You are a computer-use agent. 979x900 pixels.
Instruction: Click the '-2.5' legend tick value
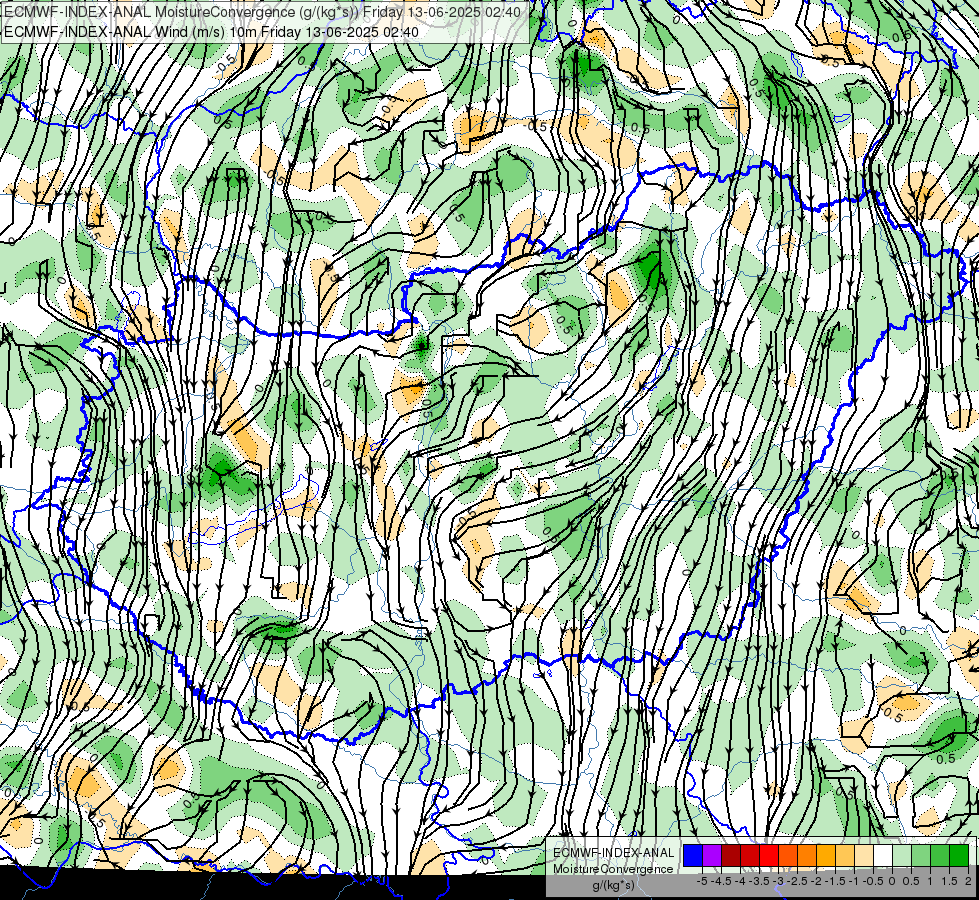(797, 881)
